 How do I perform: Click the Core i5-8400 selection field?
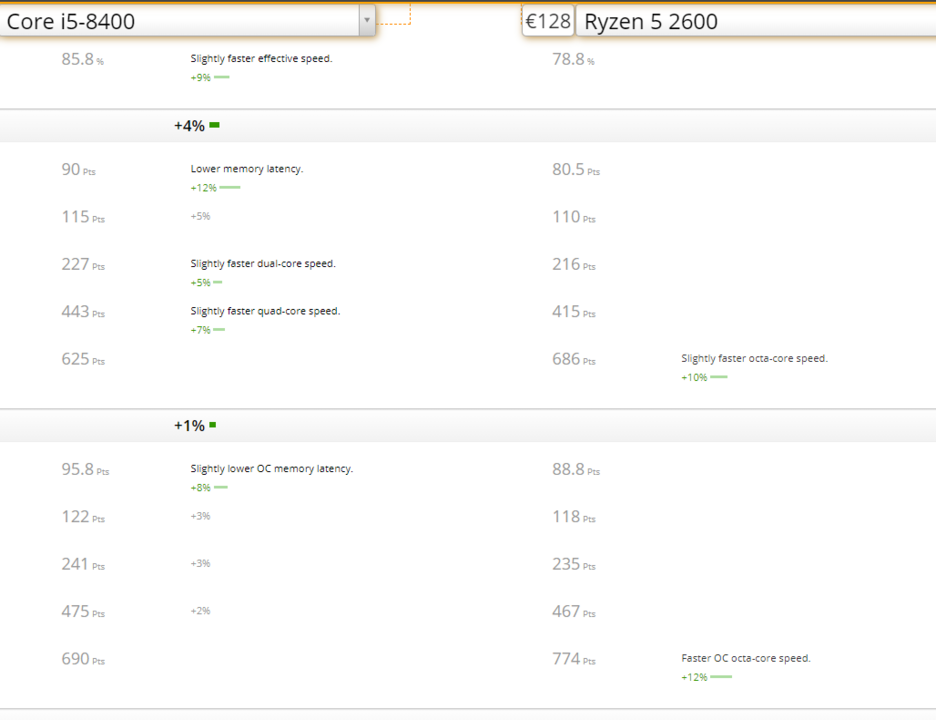(x=180, y=21)
